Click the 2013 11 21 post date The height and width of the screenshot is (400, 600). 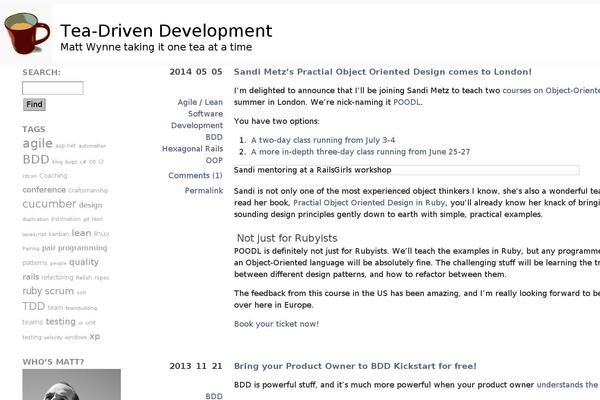(196, 366)
